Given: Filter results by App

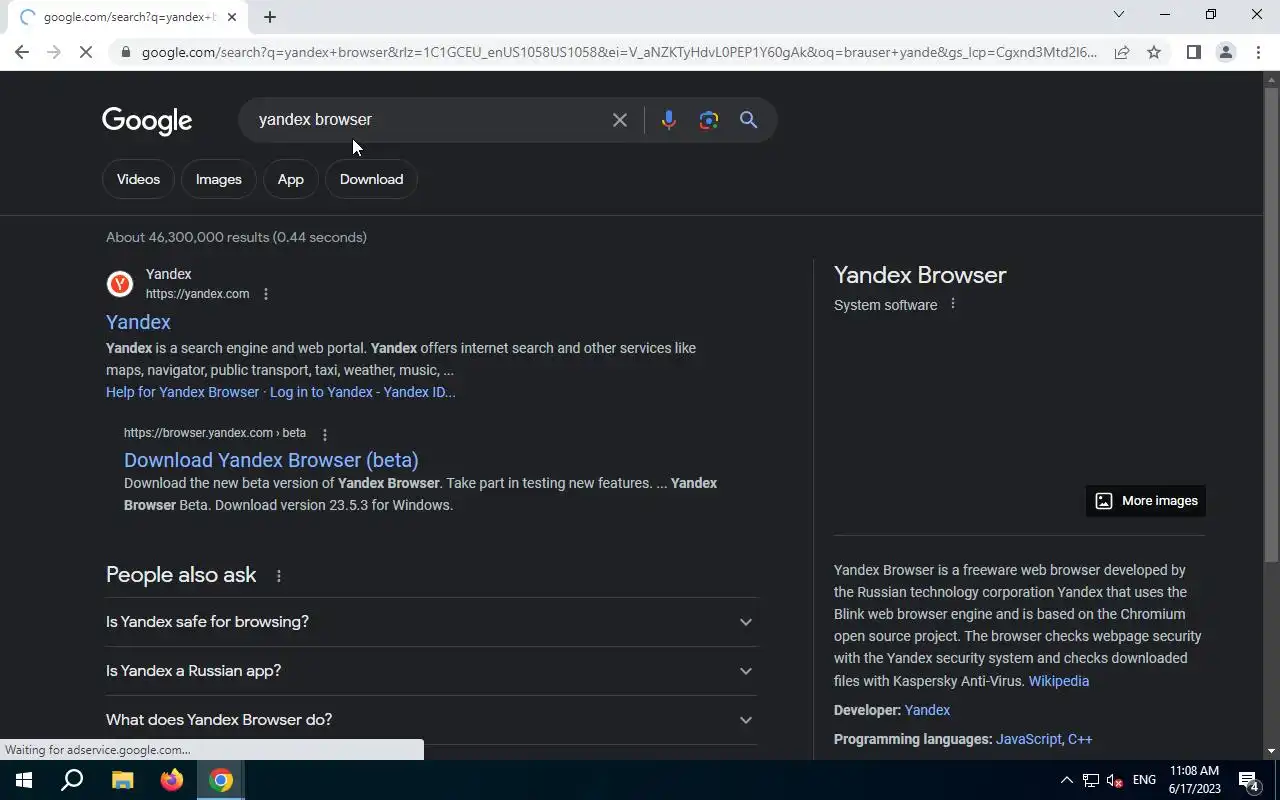Looking at the screenshot, I should [291, 180].
